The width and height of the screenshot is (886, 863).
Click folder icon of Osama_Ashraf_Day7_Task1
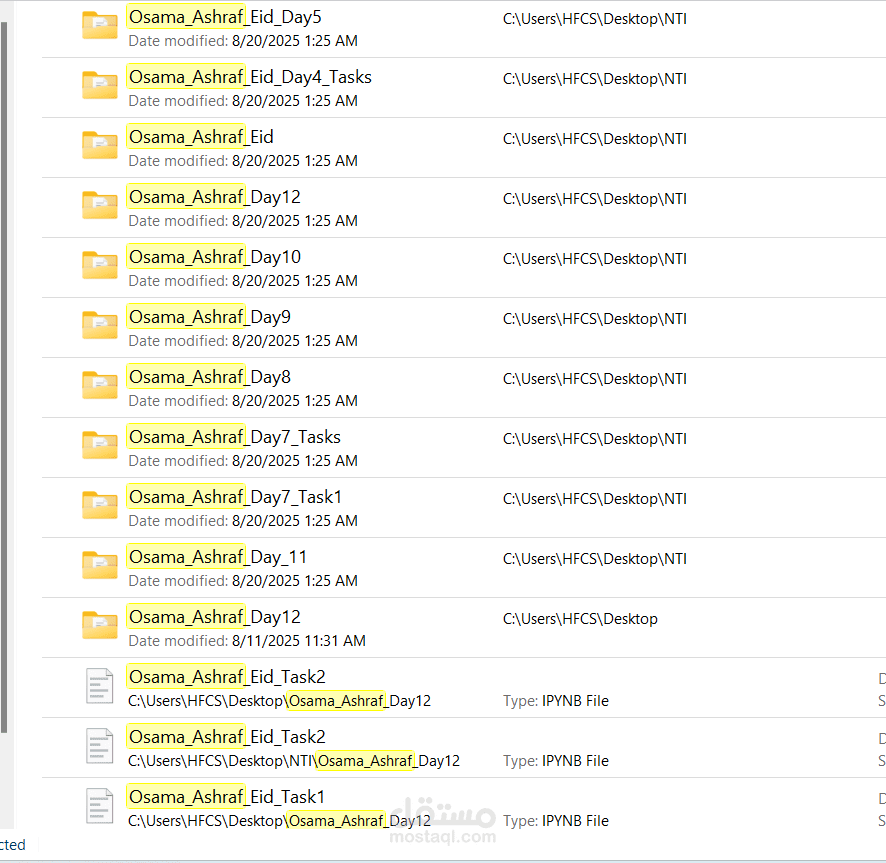click(x=99, y=505)
